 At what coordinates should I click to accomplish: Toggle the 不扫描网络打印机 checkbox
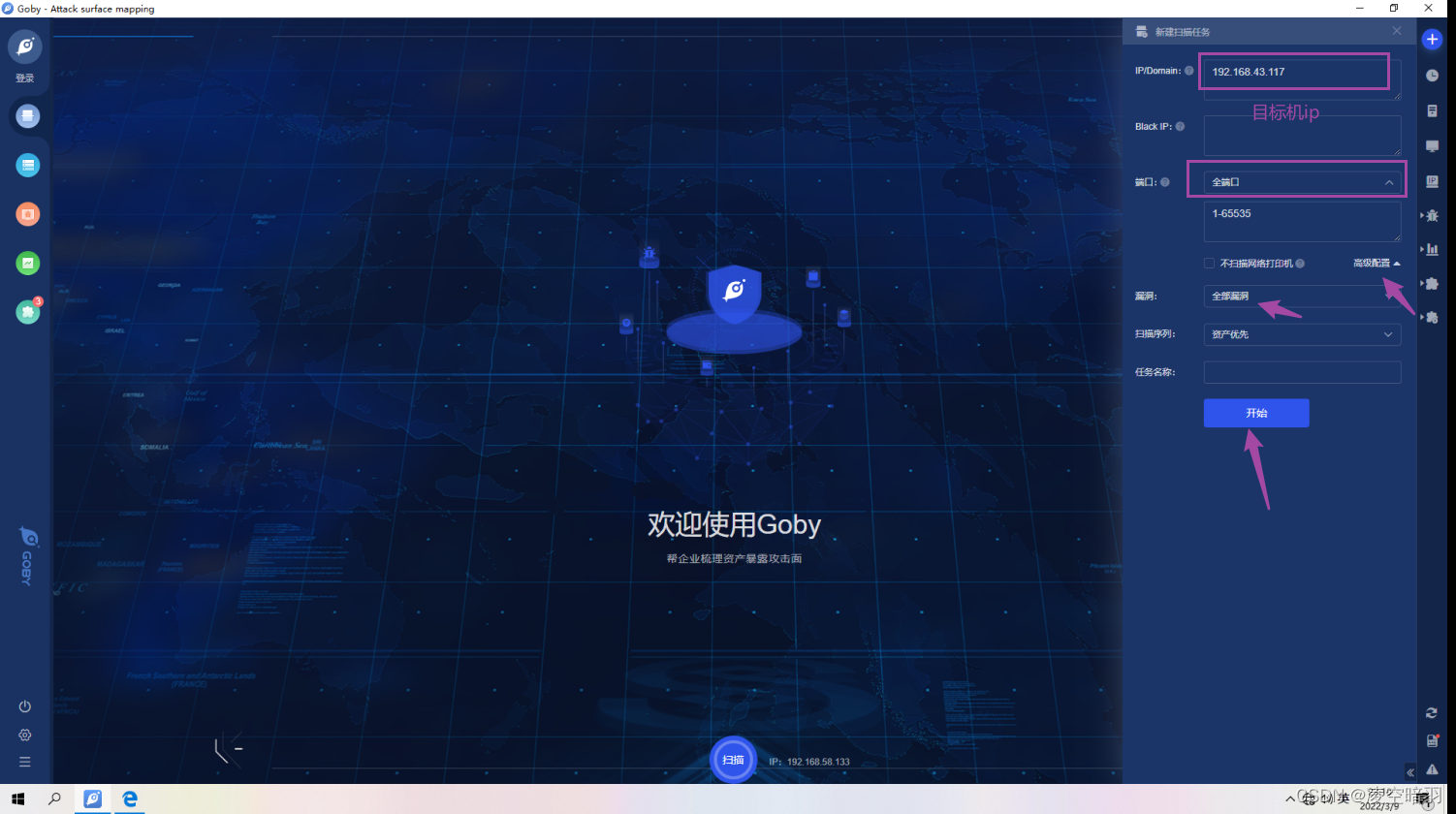pyautogui.click(x=1209, y=264)
